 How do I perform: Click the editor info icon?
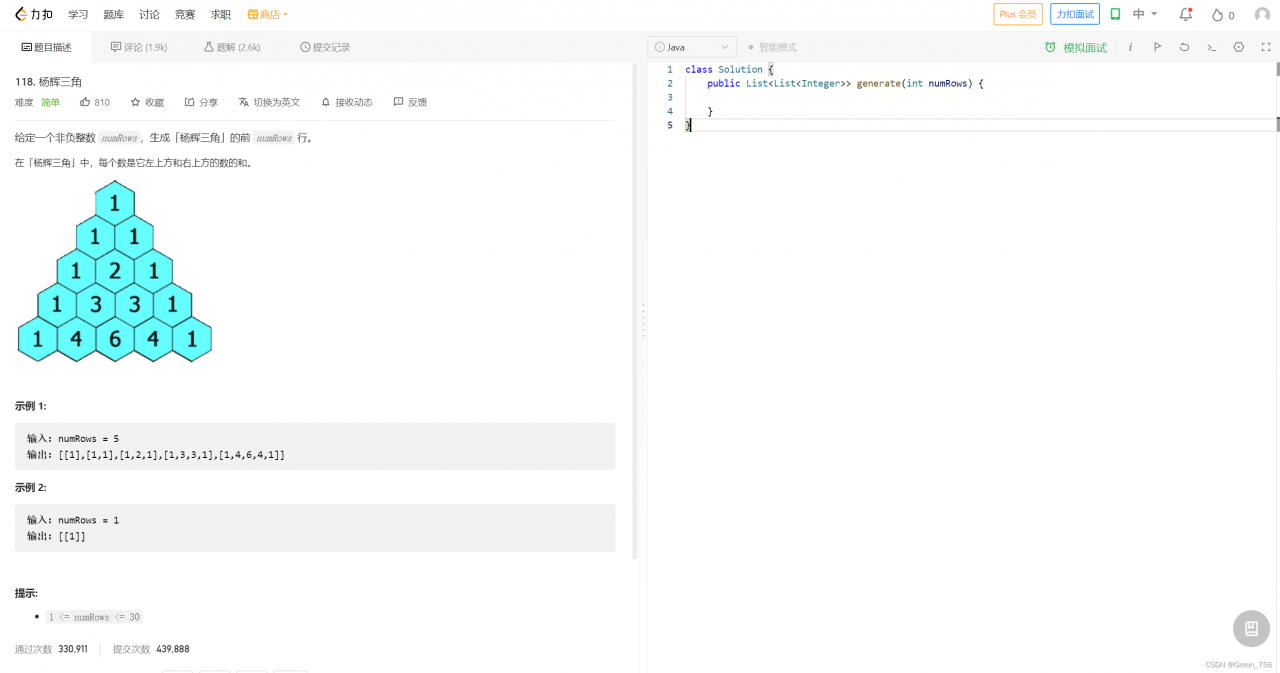(1130, 47)
